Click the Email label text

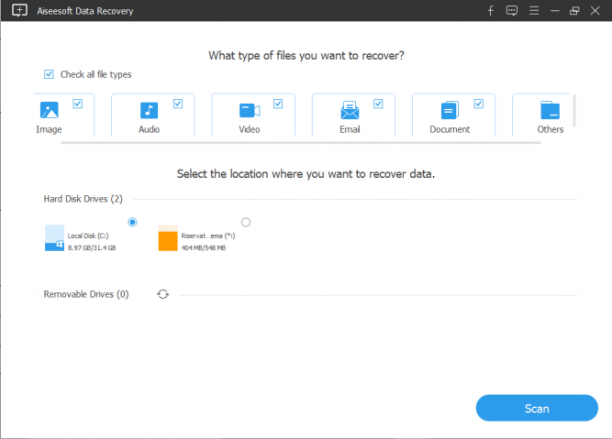click(x=350, y=129)
